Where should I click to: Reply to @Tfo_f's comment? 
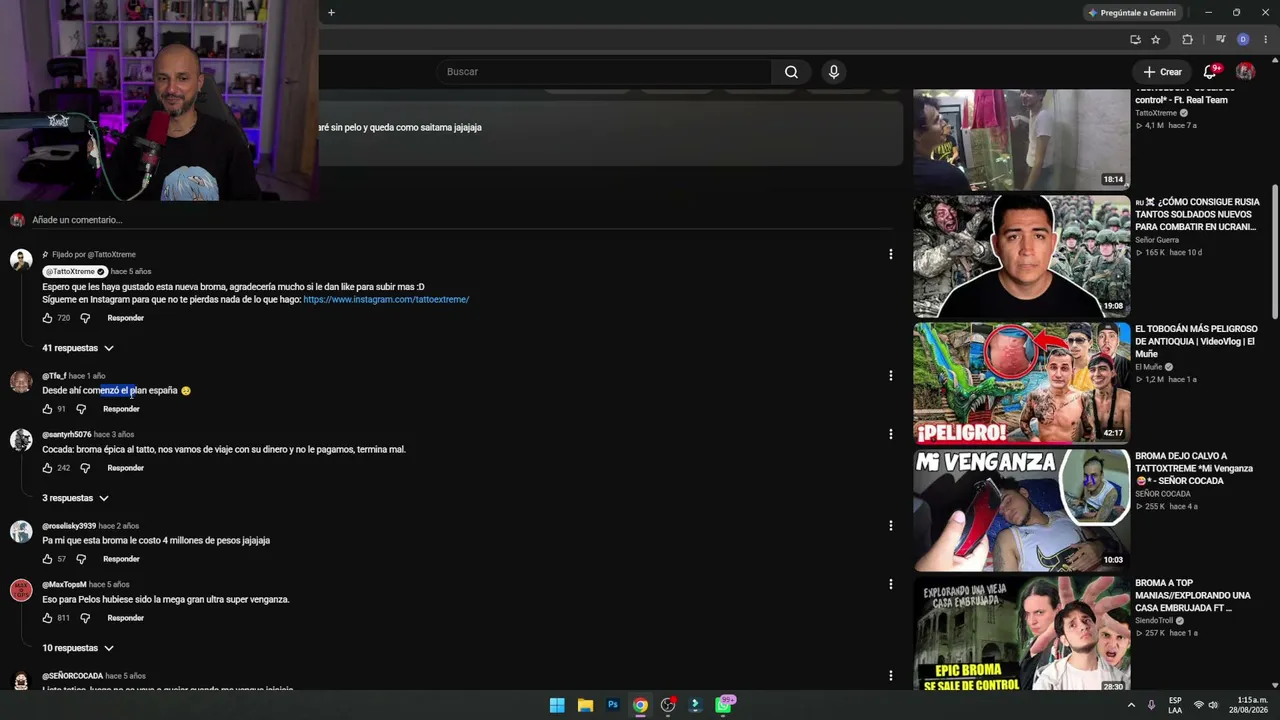(121, 409)
